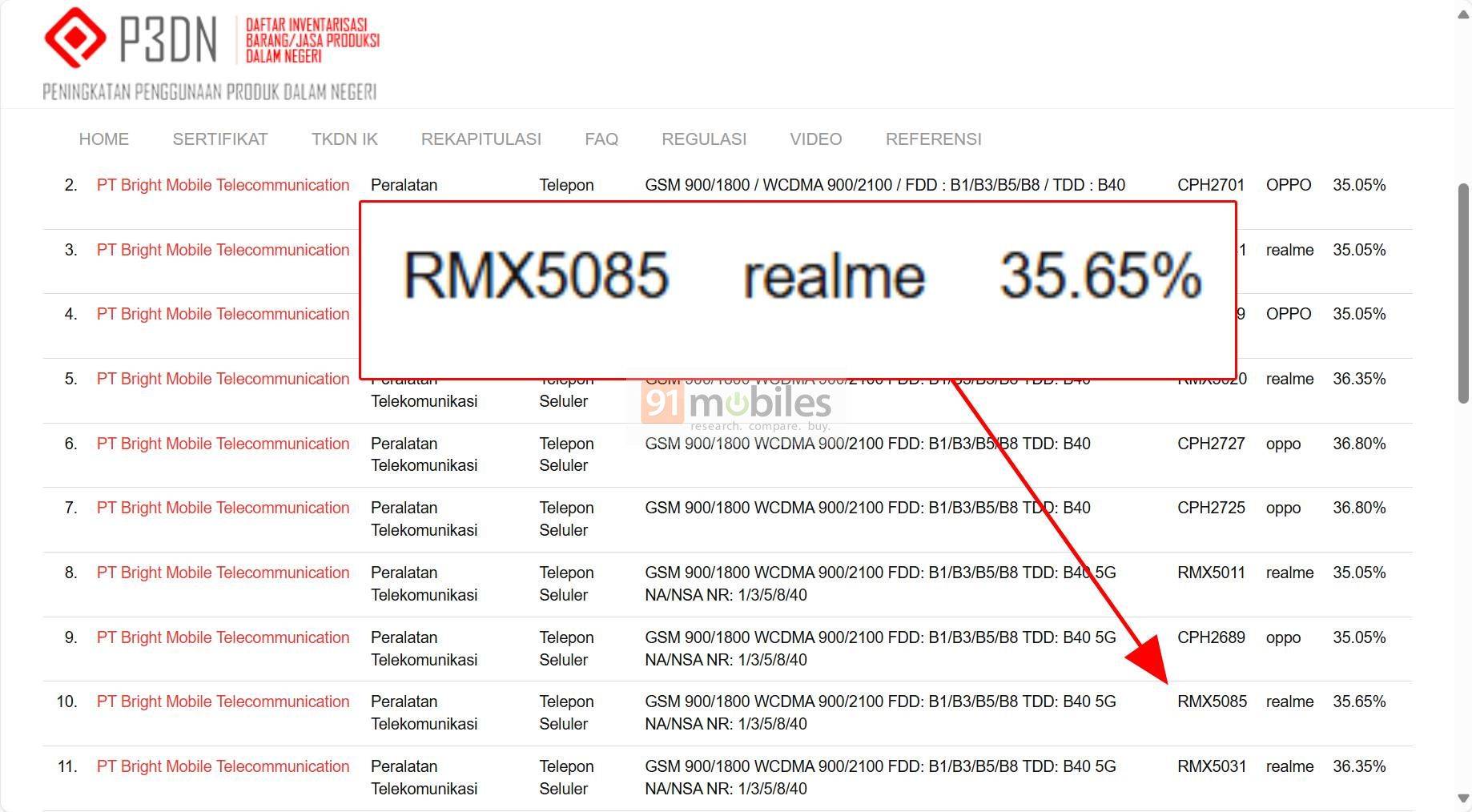Open the FAQ menu item
This screenshot has width=1472, height=812.
pos(601,139)
